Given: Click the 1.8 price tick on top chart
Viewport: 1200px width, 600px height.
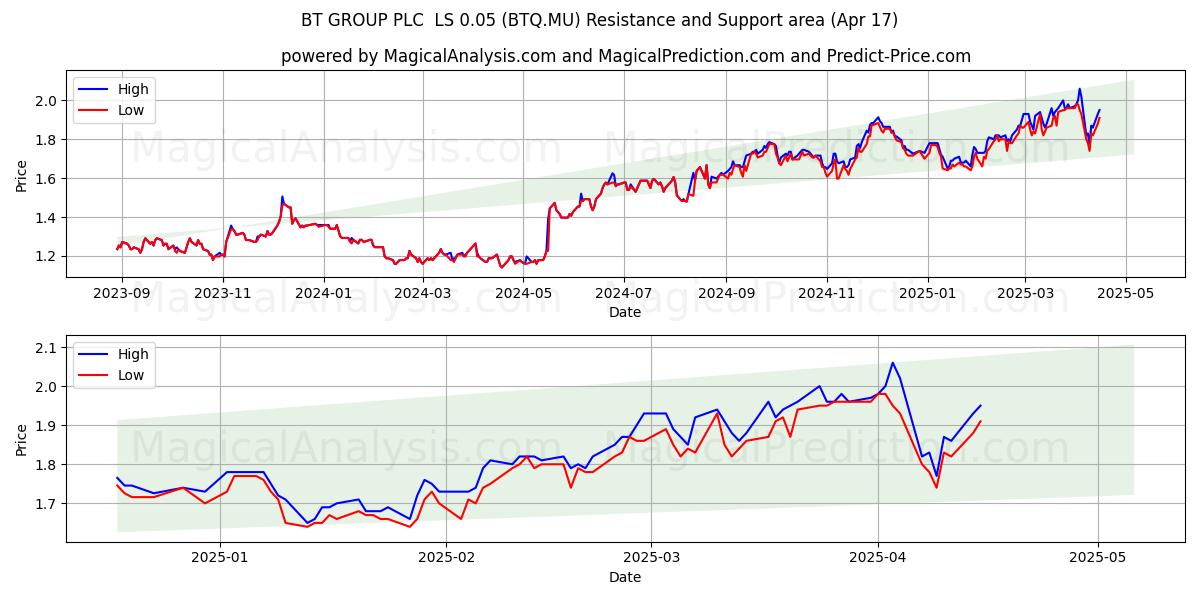Looking at the screenshot, I should click(x=47, y=139).
